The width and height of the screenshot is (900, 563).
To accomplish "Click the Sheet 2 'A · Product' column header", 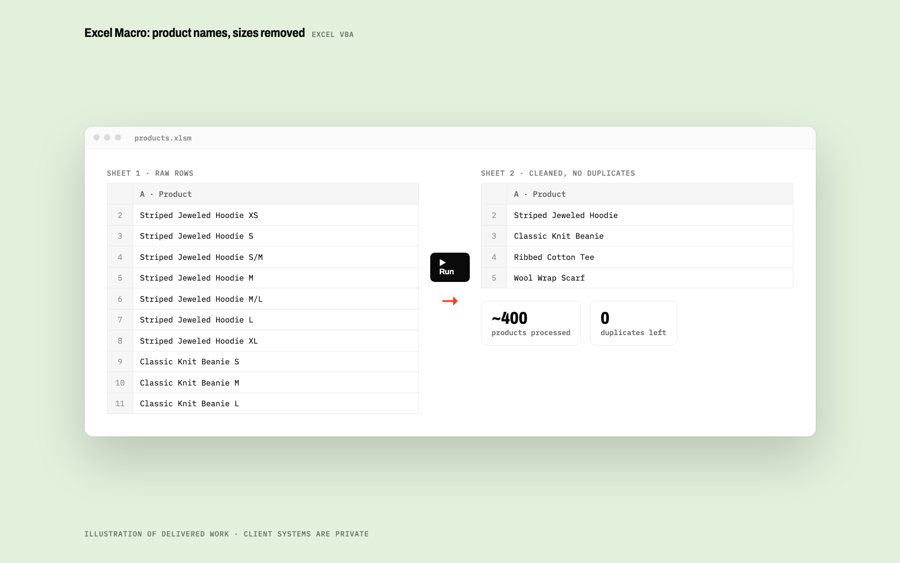I will (x=650, y=194).
